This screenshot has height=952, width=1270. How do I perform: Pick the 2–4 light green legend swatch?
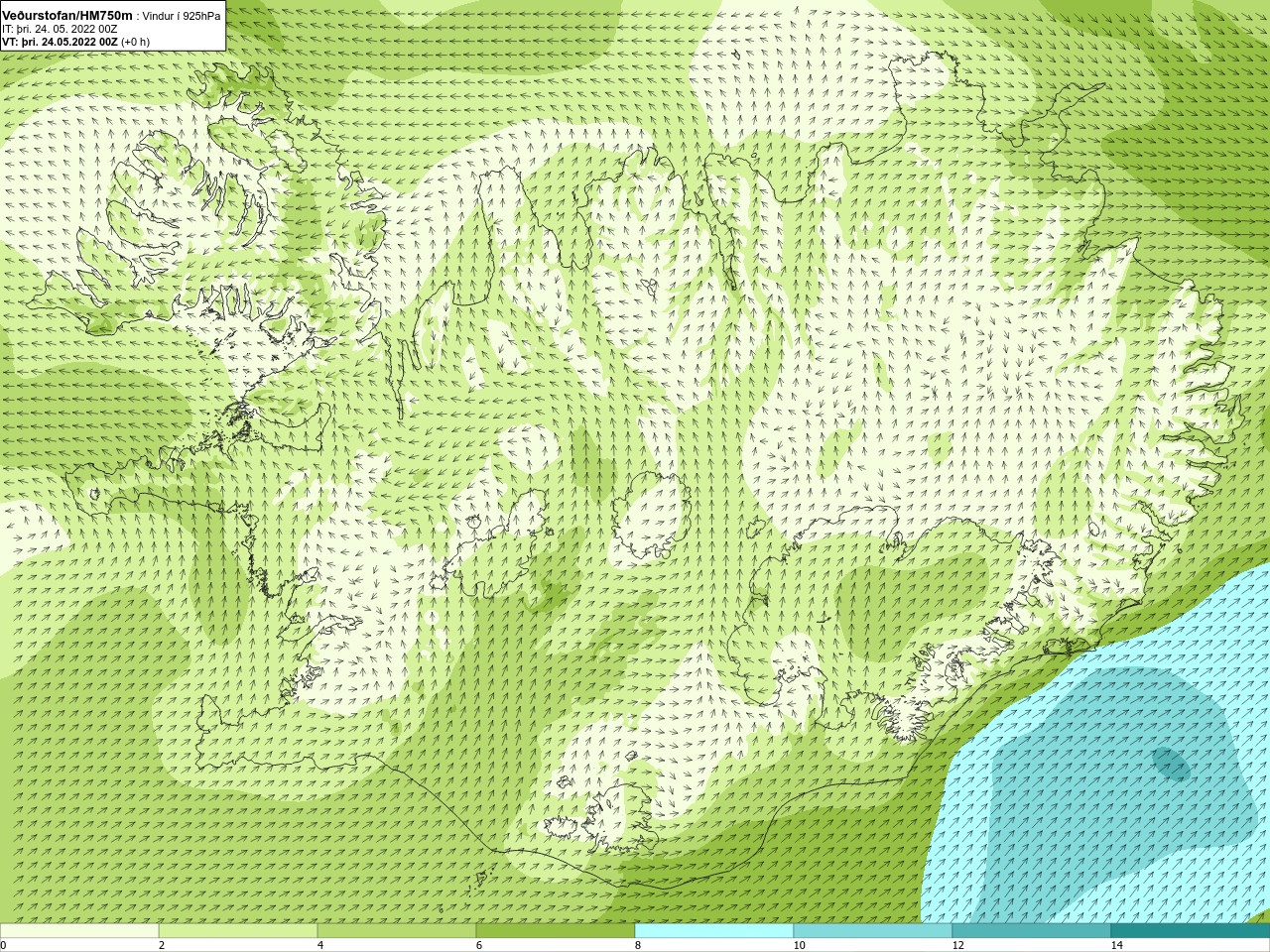point(238,931)
